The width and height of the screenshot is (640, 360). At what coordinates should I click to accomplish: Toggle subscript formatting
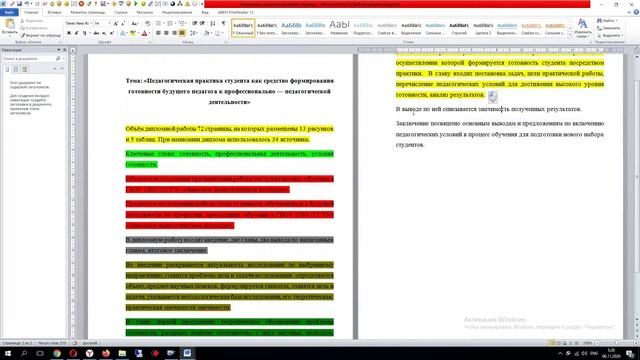(104, 33)
